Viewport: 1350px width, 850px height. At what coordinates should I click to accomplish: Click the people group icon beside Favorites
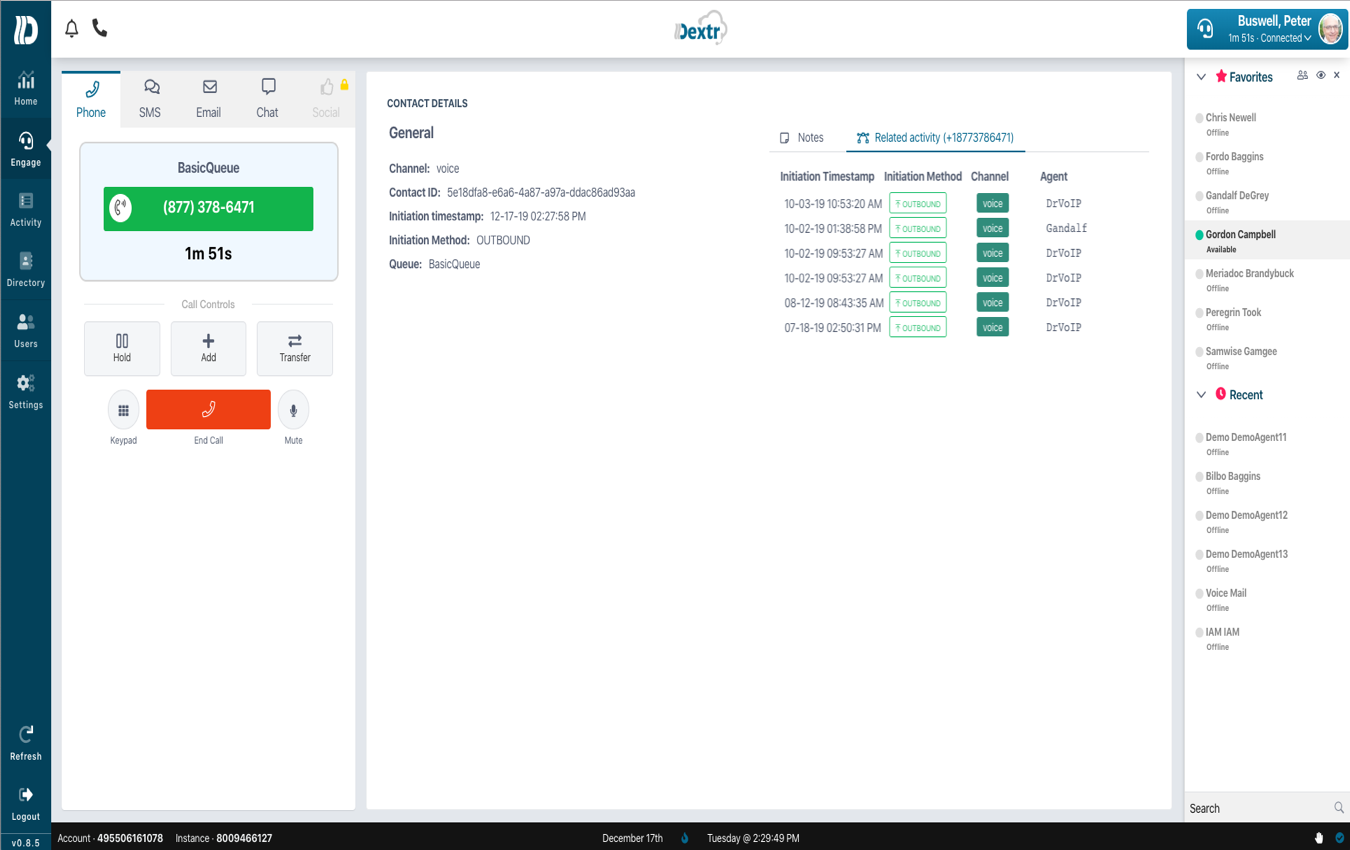tap(1302, 75)
